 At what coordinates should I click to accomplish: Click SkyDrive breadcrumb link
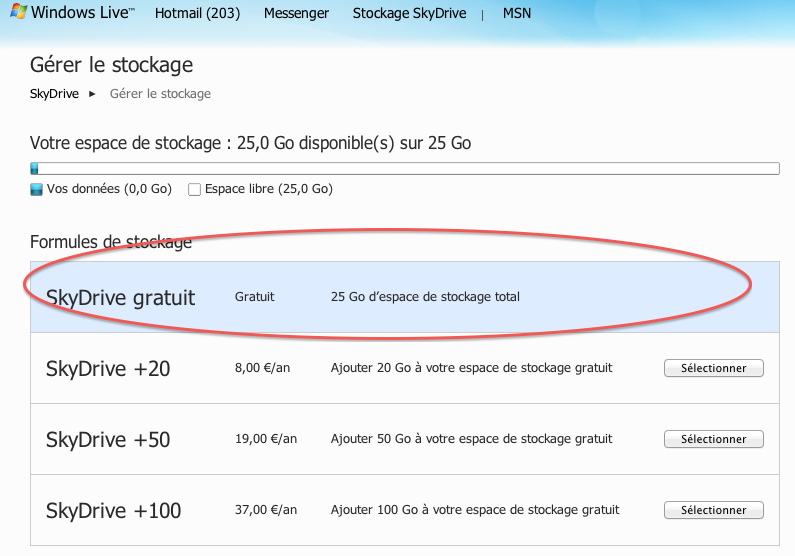pos(54,94)
